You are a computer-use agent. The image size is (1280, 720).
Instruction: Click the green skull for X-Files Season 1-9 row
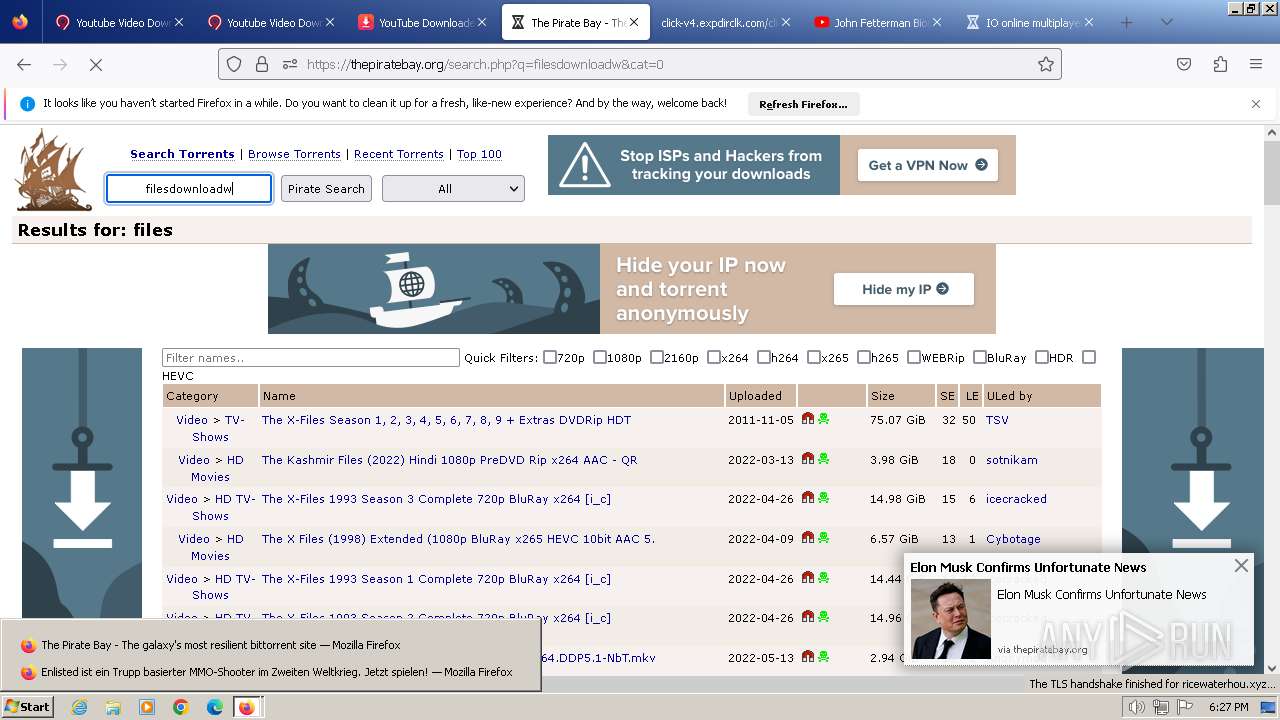pyautogui.click(x=823, y=419)
